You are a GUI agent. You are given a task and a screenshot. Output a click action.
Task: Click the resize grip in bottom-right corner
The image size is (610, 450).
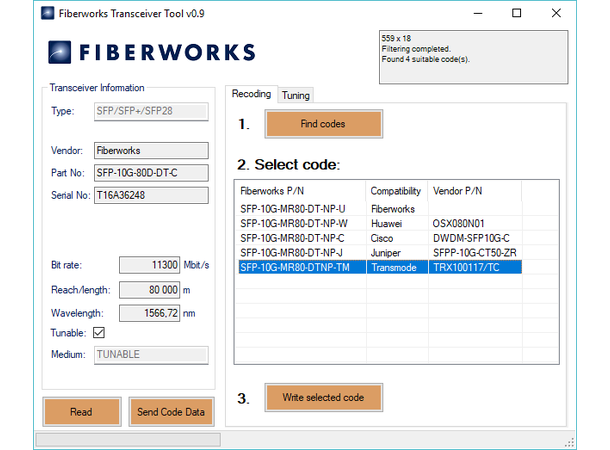[x=570, y=443]
